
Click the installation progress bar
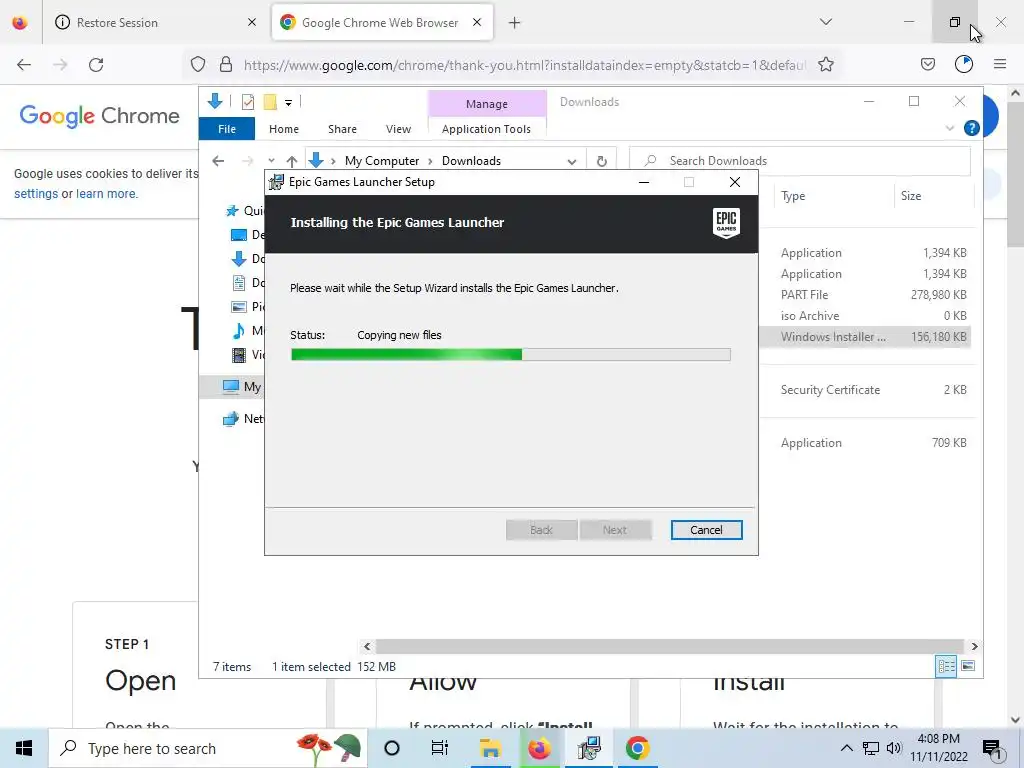click(x=511, y=355)
